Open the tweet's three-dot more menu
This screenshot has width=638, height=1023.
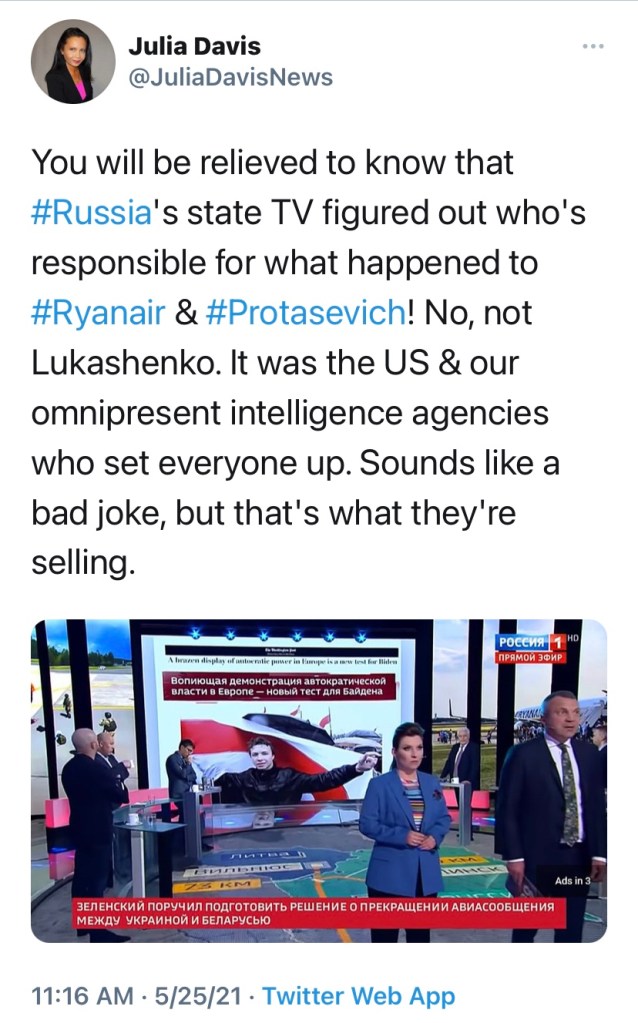tap(593, 47)
